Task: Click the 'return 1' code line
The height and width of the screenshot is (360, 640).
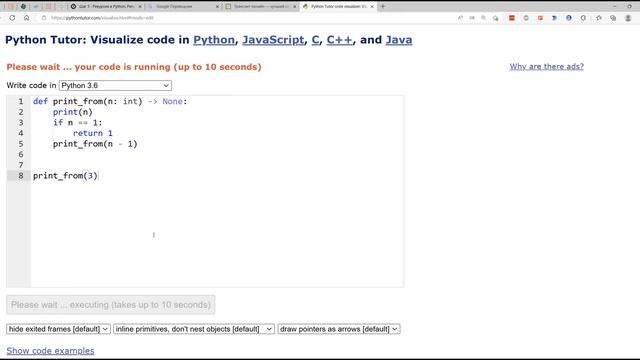Action: point(93,133)
